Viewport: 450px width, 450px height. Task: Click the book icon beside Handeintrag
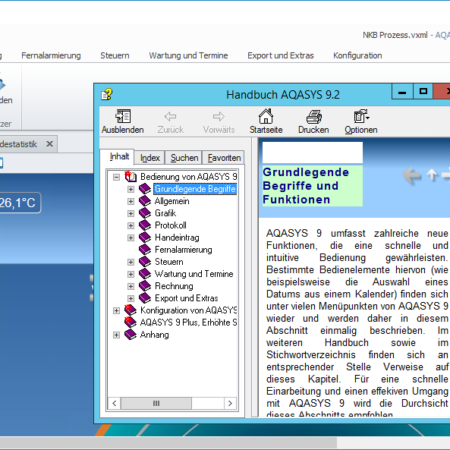tap(145, 237)
